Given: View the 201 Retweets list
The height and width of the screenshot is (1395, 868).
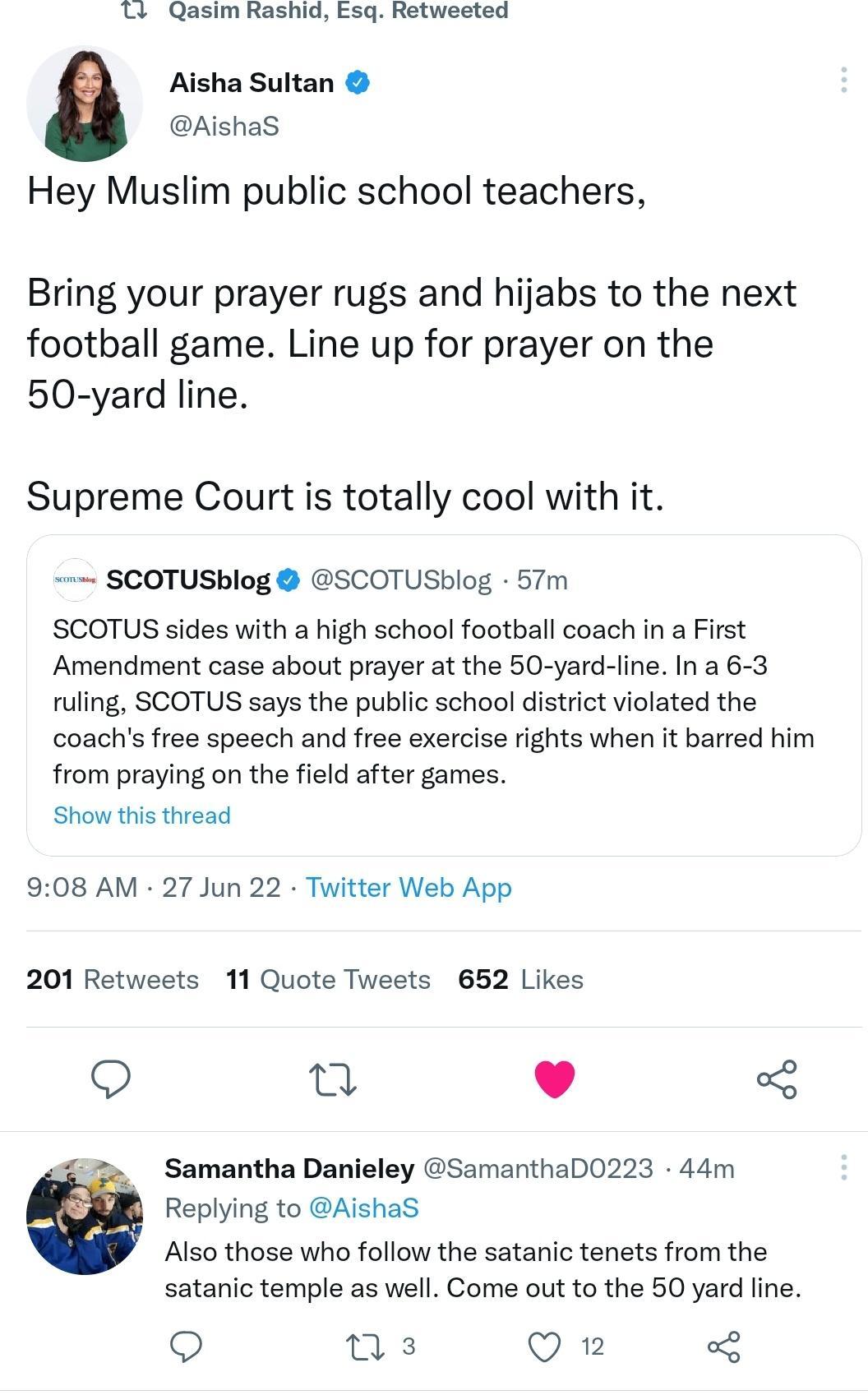Looking at the screenshot, I should [x=112, y=979].
